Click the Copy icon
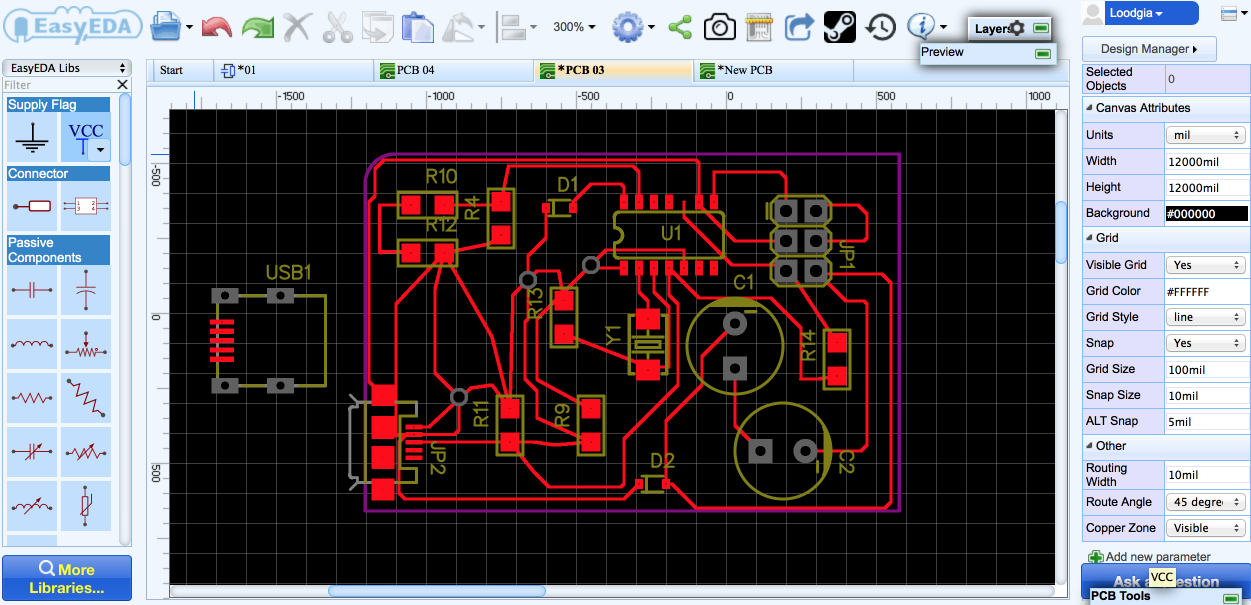Image resolution: width=1251 pixels, height=605 pixels. click(378, 27)
